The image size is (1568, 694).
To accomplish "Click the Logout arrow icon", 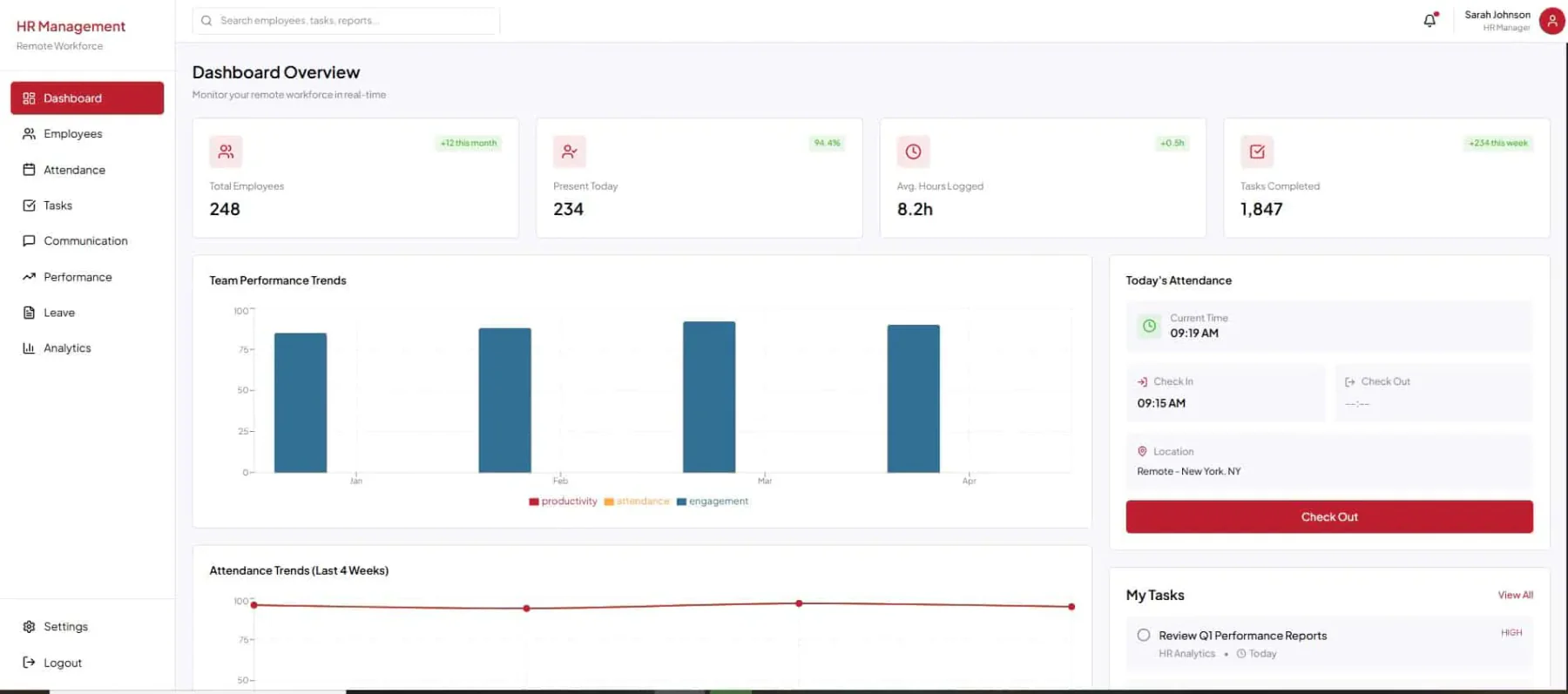I will coord(29,663).
